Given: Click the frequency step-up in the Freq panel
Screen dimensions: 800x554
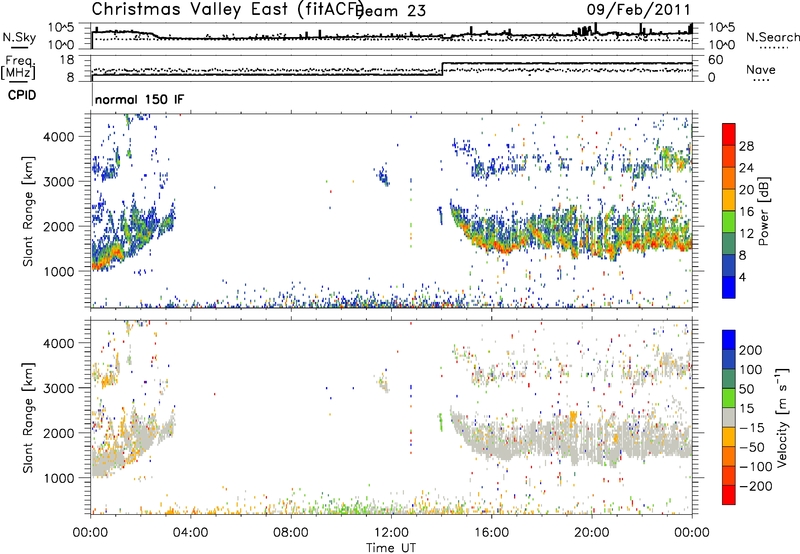Looking at the screenshot, I should [x=442, y=69].
